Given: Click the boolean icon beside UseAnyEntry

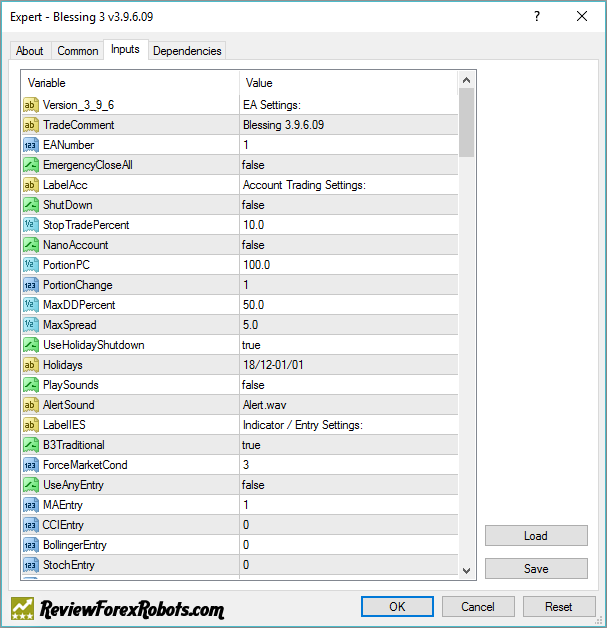Looking at the screenshot, I should click(x=31, y=485).
